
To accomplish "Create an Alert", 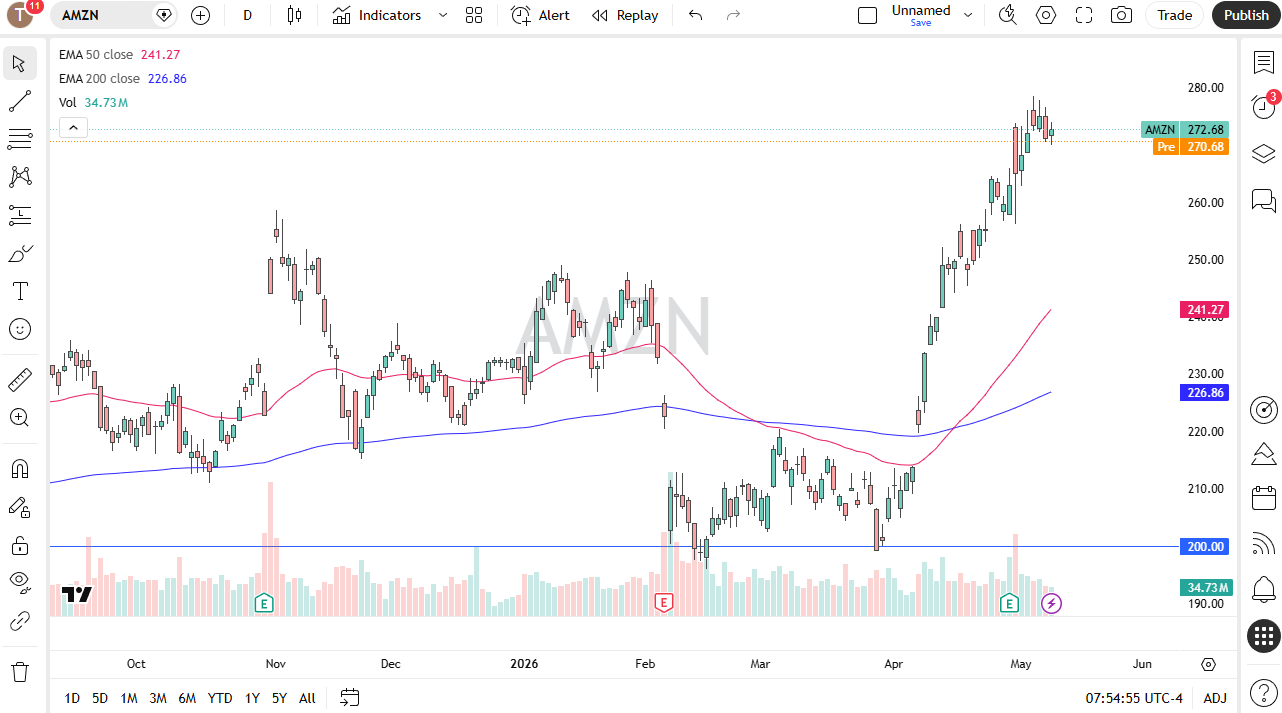I will click(x=540, y=15).
